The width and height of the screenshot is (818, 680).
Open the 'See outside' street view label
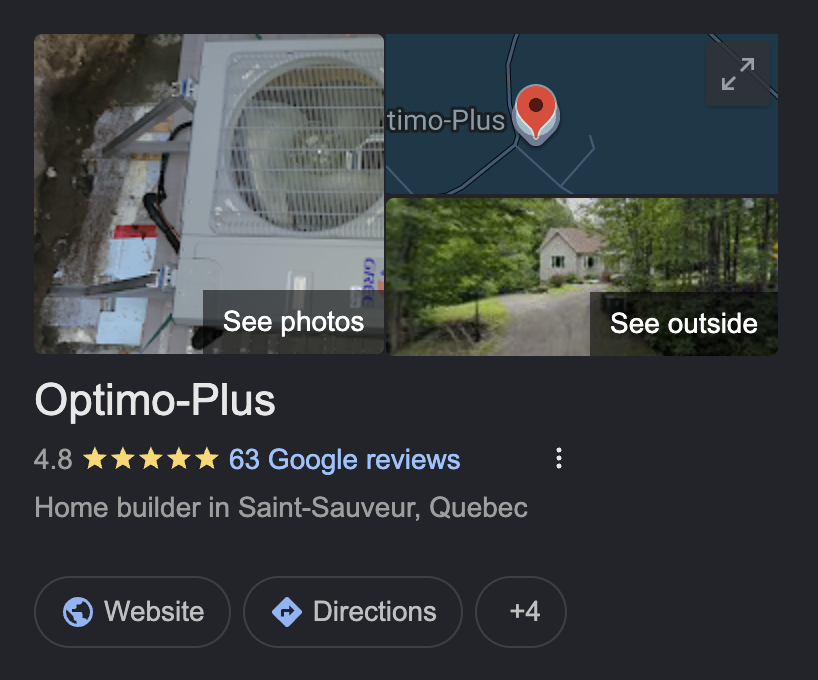684,324
